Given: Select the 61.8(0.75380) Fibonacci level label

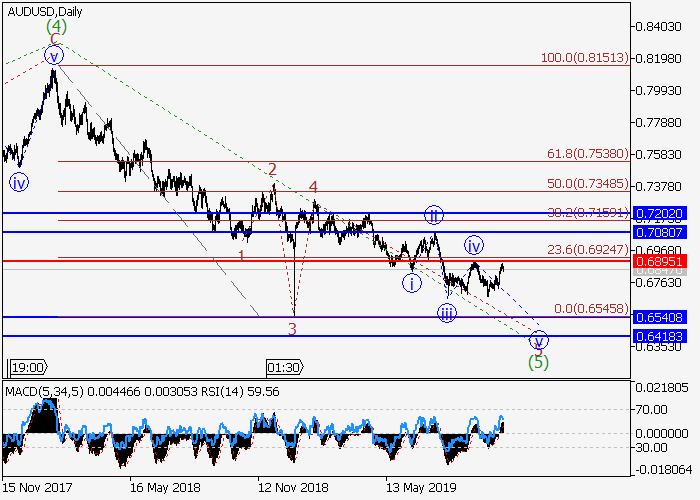Looking at the screenshot, I should pyautogui.click(x=587, y=154).
